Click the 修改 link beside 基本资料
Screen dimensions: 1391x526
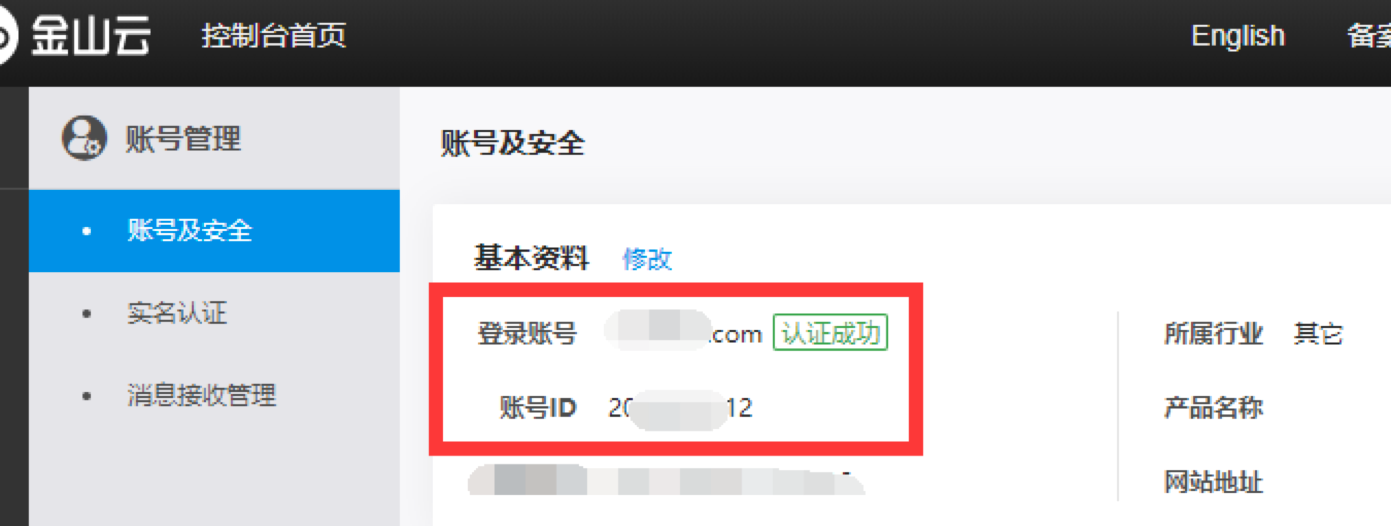[647, 259]
